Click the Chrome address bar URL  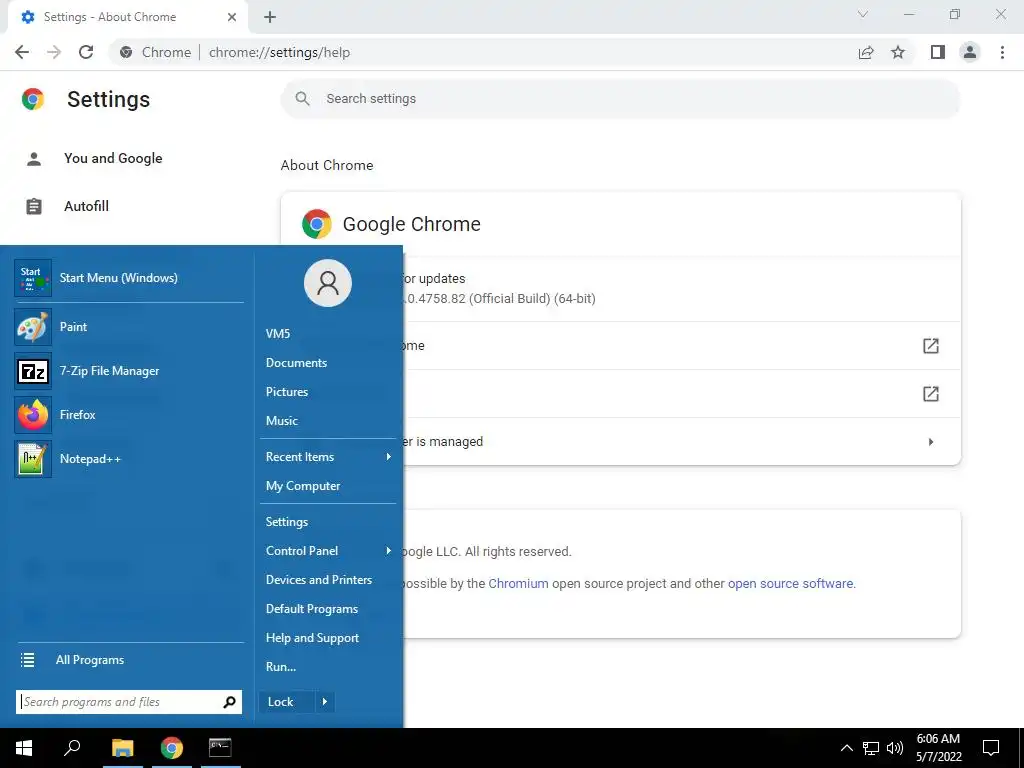(280, 52)
